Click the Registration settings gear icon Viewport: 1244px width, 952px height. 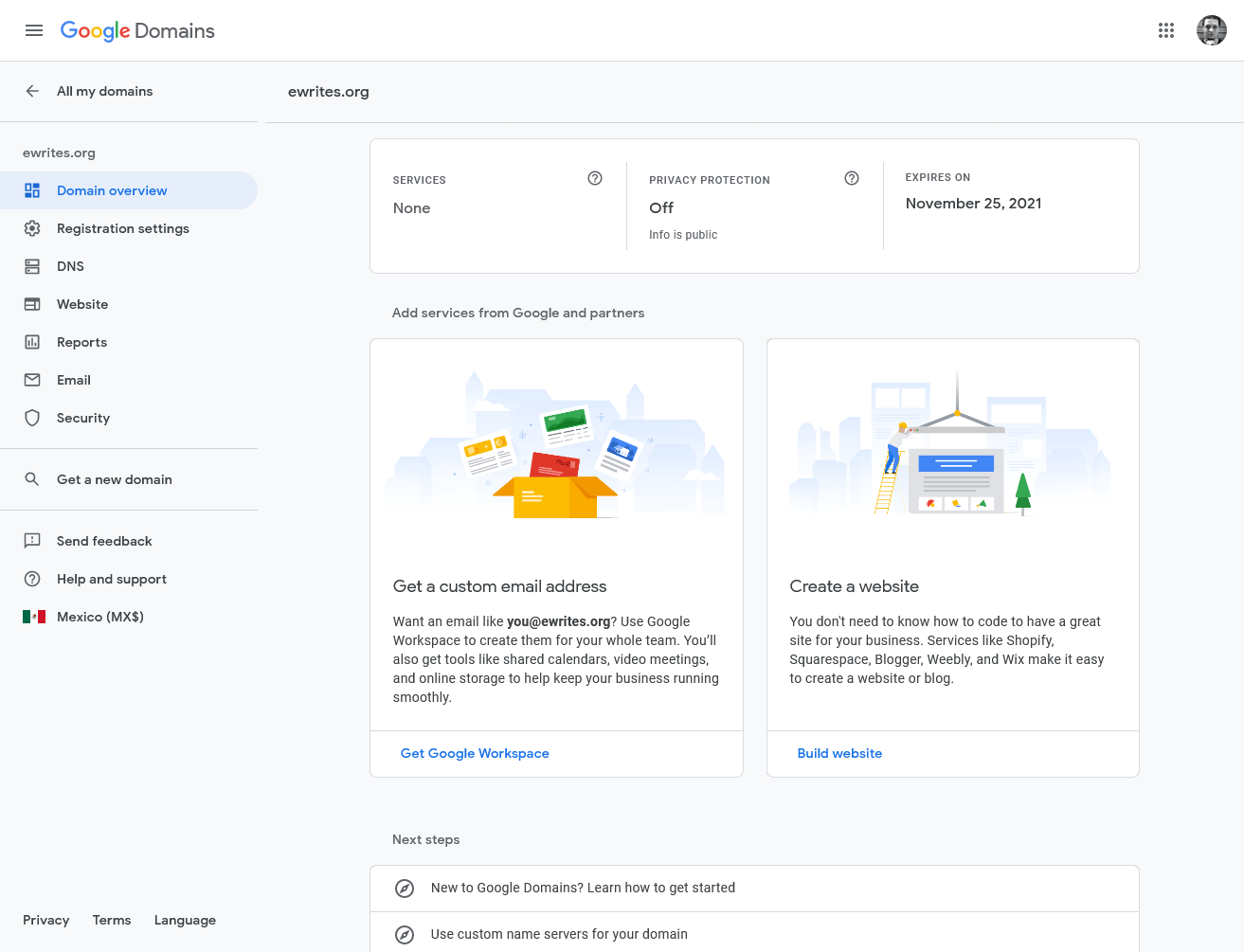32,228
